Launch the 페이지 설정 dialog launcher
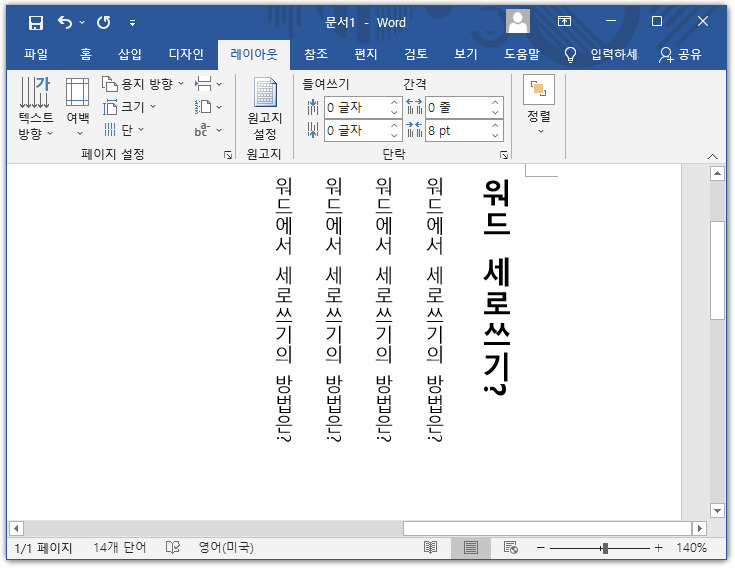 tap(228, 155)
